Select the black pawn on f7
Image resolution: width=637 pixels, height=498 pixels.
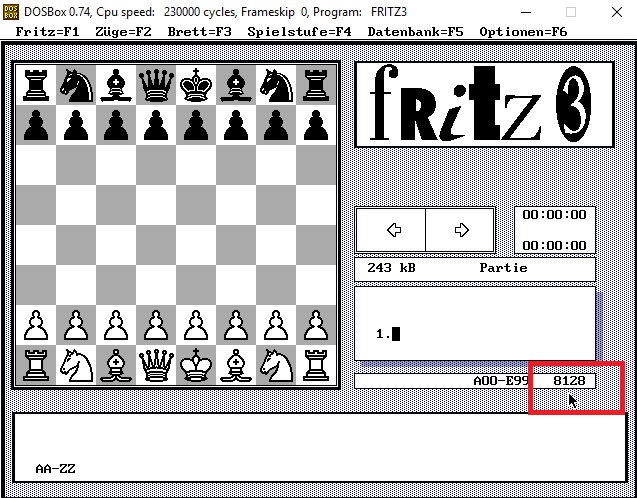(236, 125)
